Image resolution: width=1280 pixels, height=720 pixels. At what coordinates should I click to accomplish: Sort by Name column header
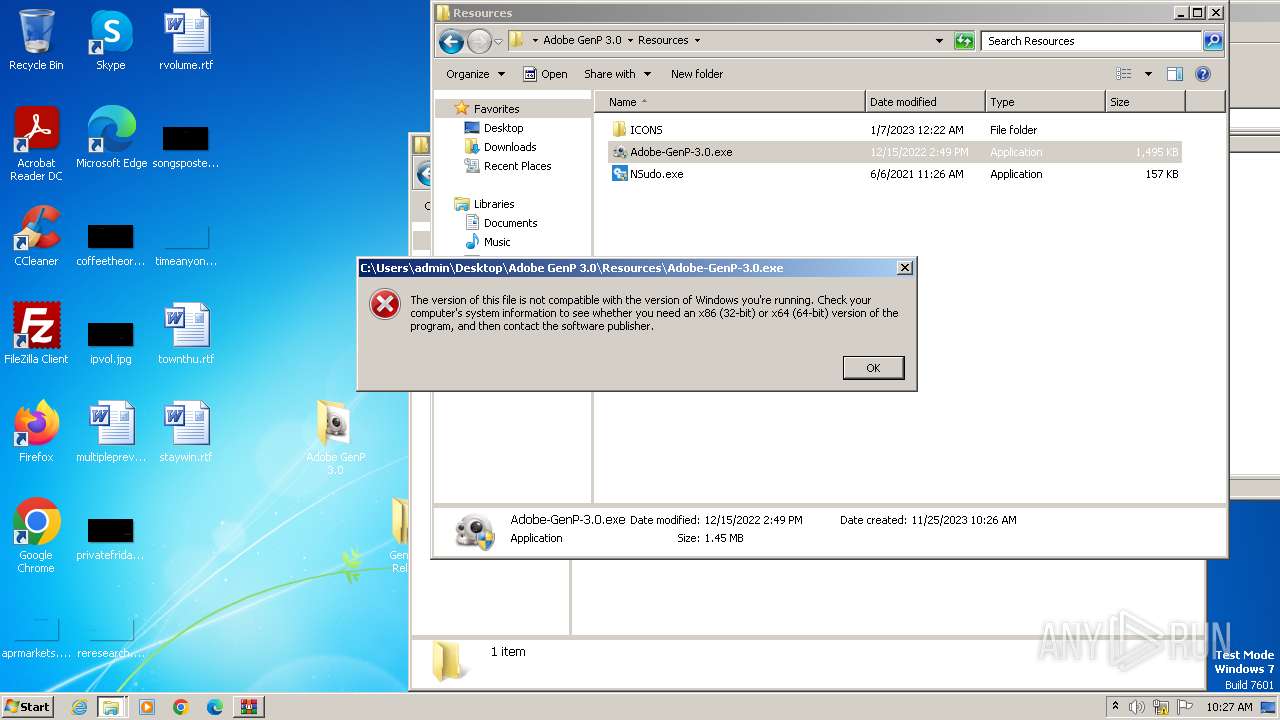coord(729,102)
